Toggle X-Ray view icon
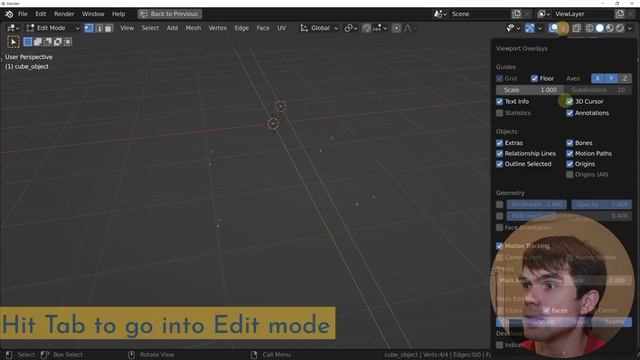This screenshot has height=360, width=640. [x=576, y=28]
